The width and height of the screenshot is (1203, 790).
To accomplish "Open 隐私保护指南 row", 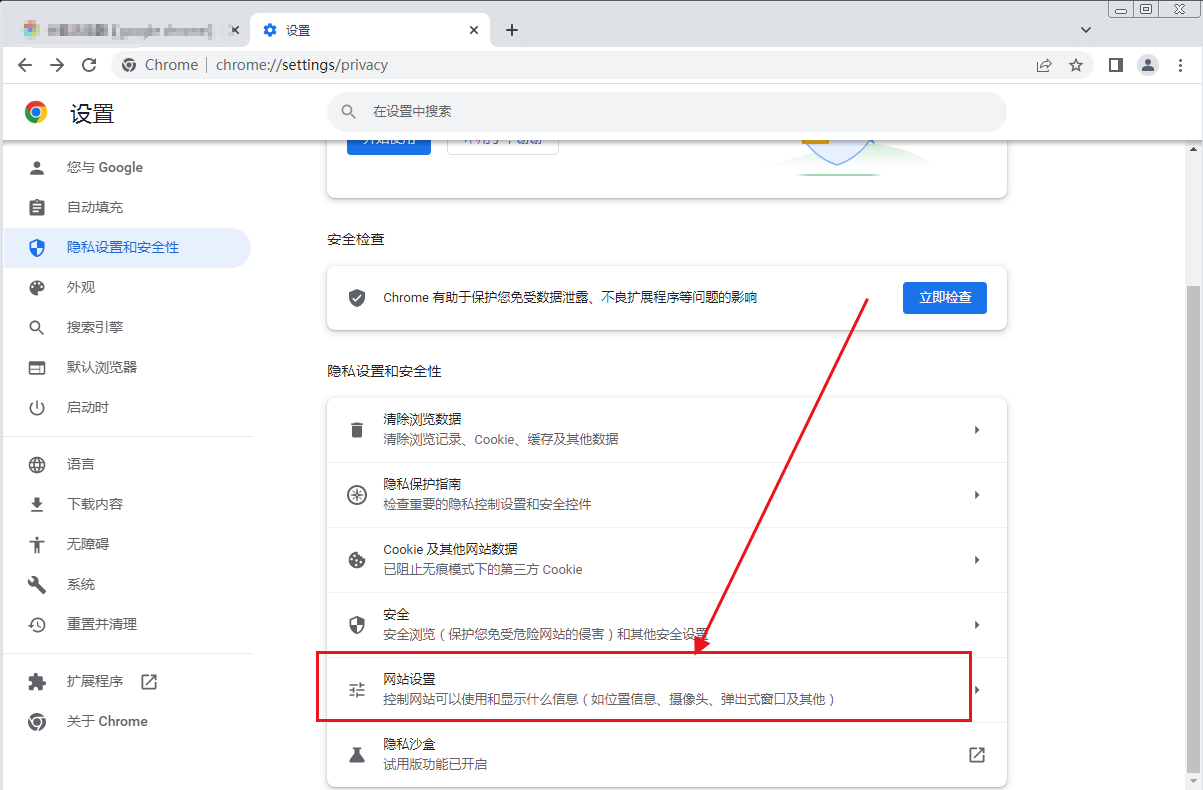I will coord(666,495).
